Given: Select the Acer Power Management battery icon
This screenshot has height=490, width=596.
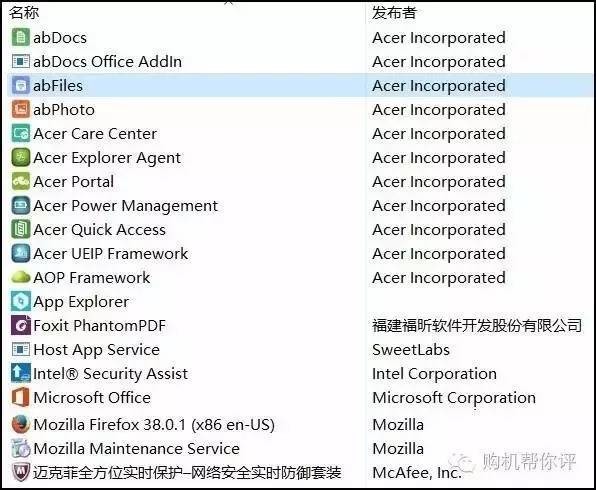Looking at the screenshot, I should click(x=21, y=205).
